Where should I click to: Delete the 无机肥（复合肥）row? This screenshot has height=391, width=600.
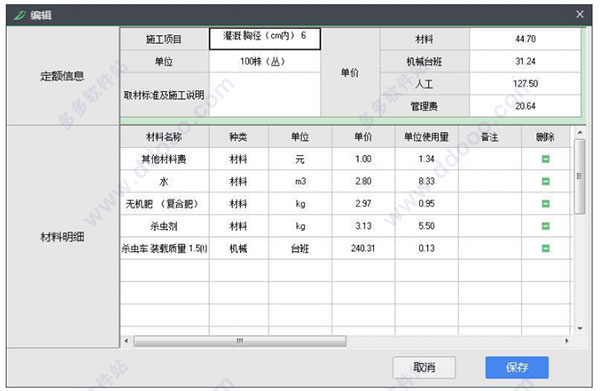[x=546, y=204]
